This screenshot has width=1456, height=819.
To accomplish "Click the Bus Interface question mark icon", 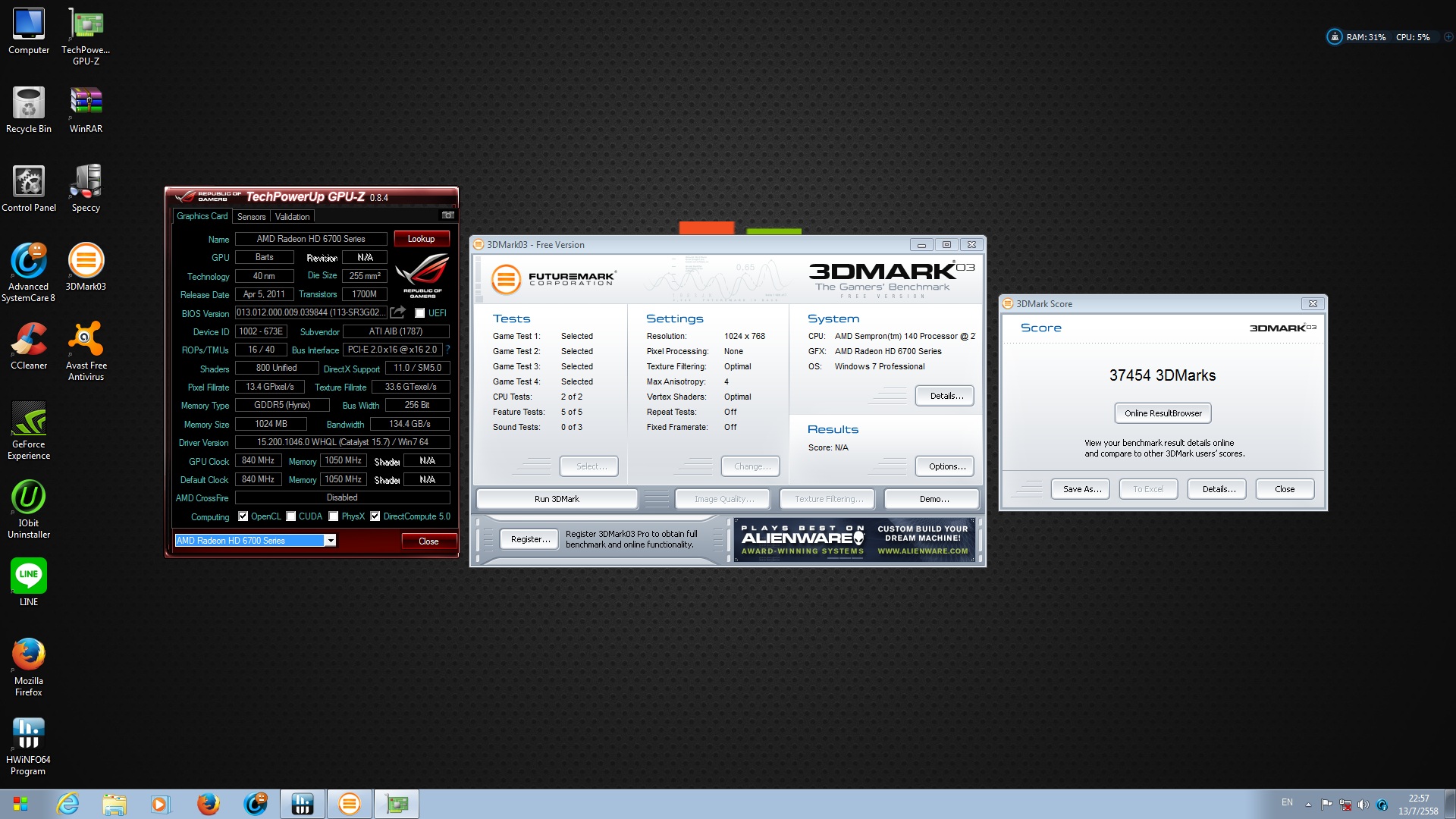I will click(447, 350).
